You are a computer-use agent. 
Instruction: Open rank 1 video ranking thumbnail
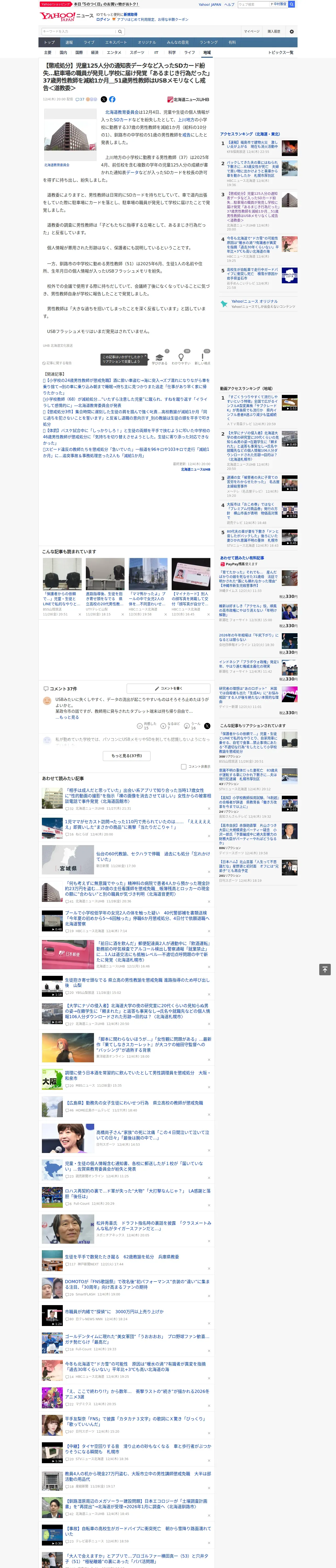(290, 403)
